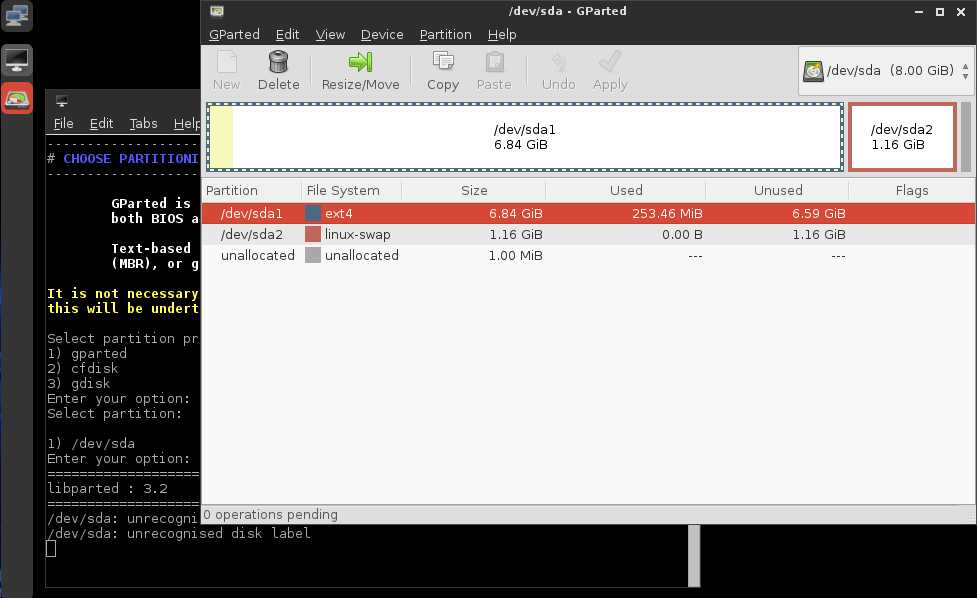Click the Undo operation toolbar icon

click(558, 70)
